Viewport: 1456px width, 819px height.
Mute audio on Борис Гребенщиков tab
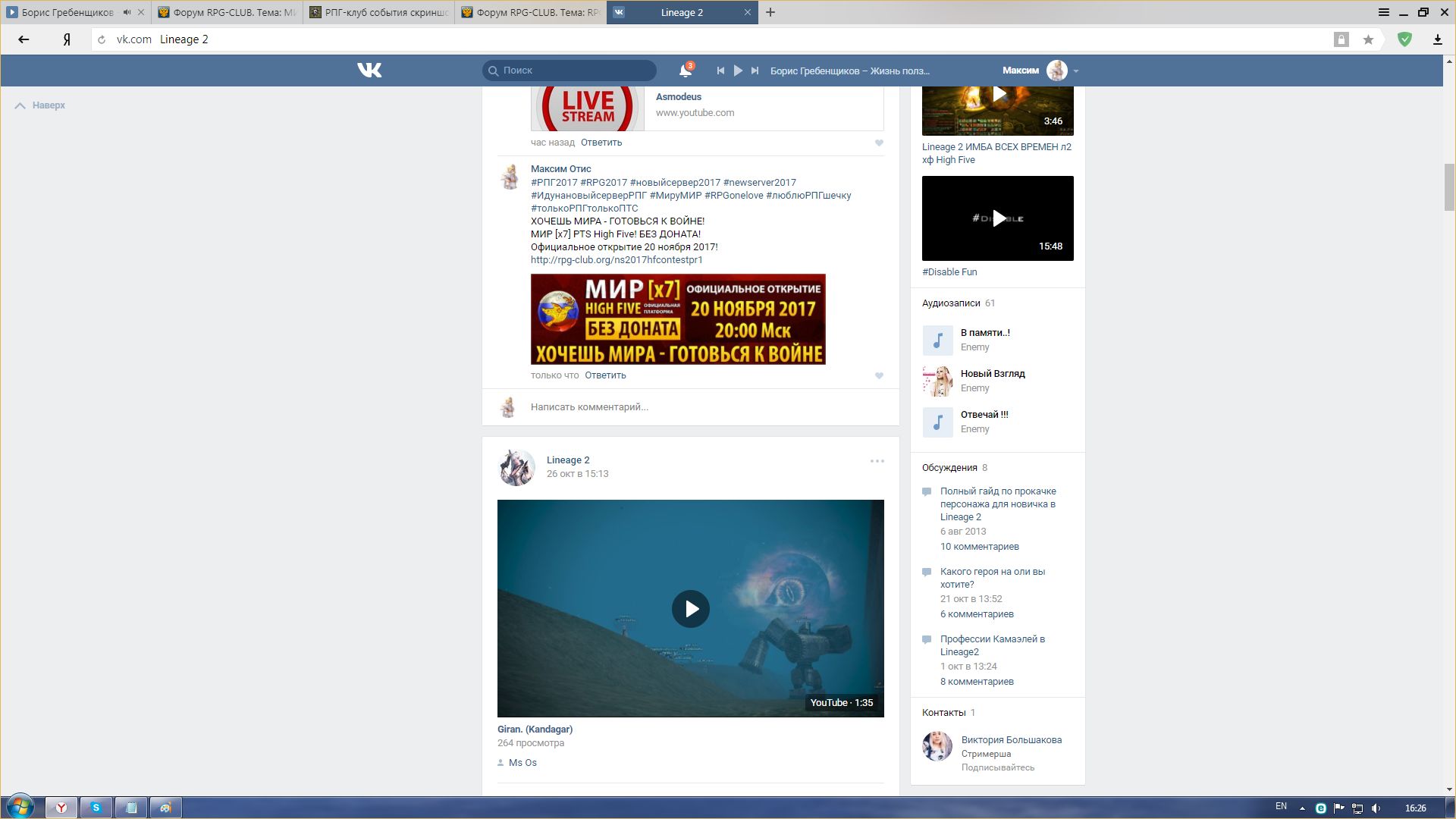point(127,12)
